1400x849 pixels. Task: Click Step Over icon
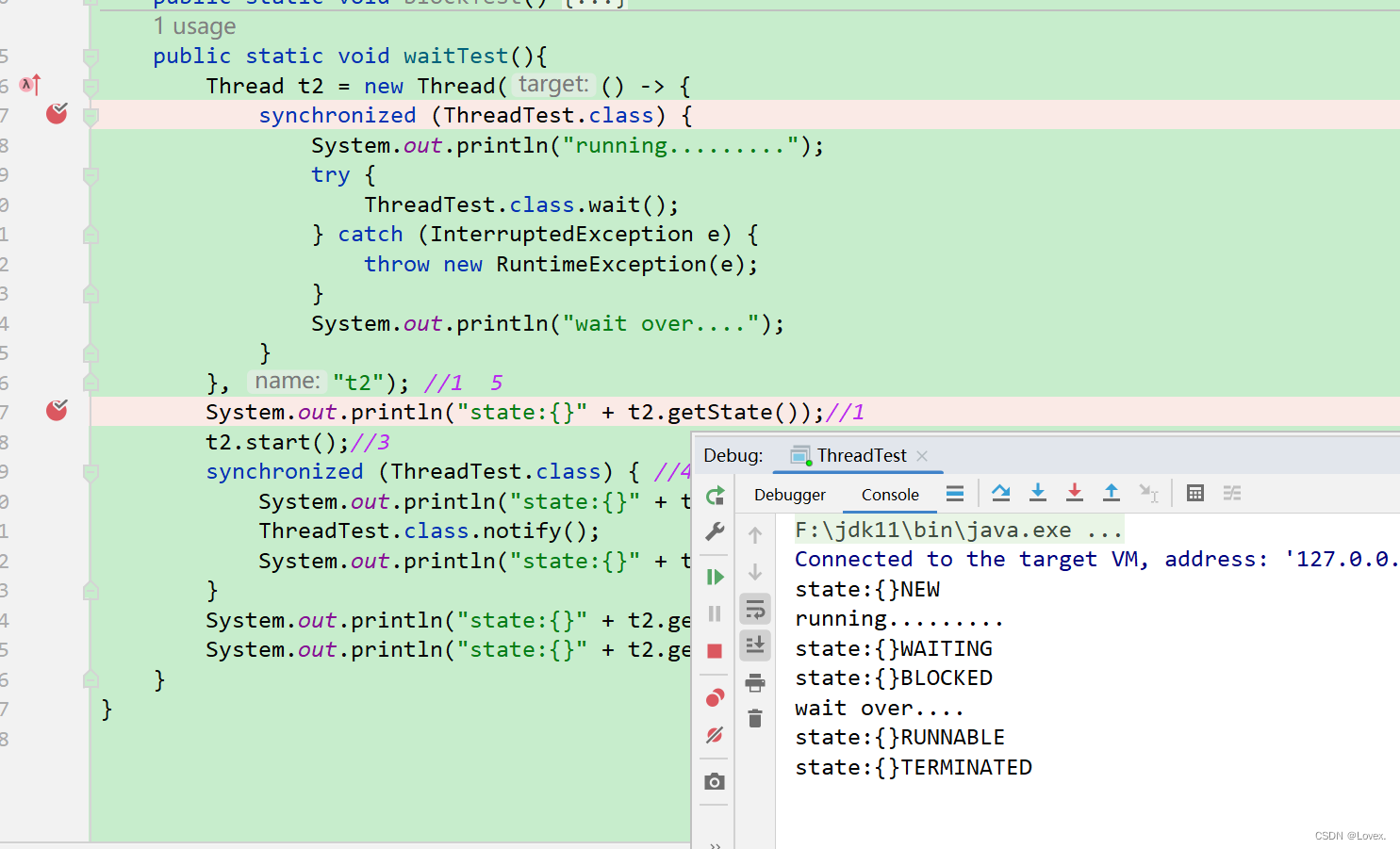(x=1001, y=493)
